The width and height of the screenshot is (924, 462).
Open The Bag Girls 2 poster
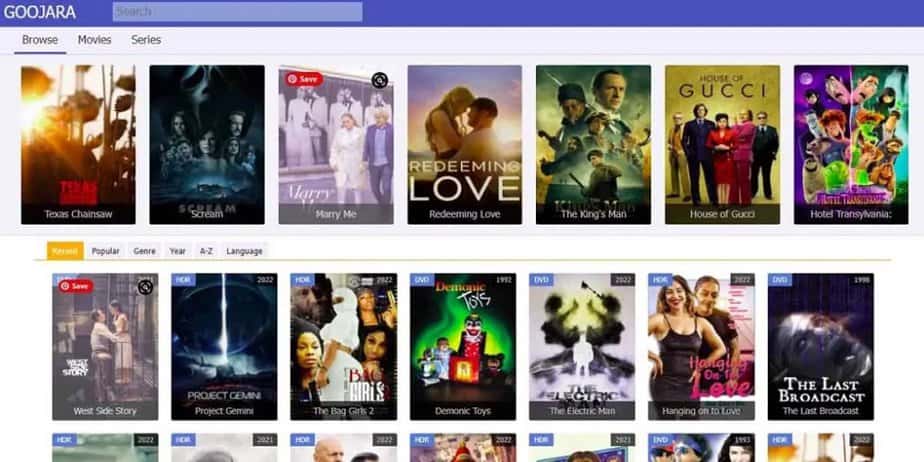[344, 346]
